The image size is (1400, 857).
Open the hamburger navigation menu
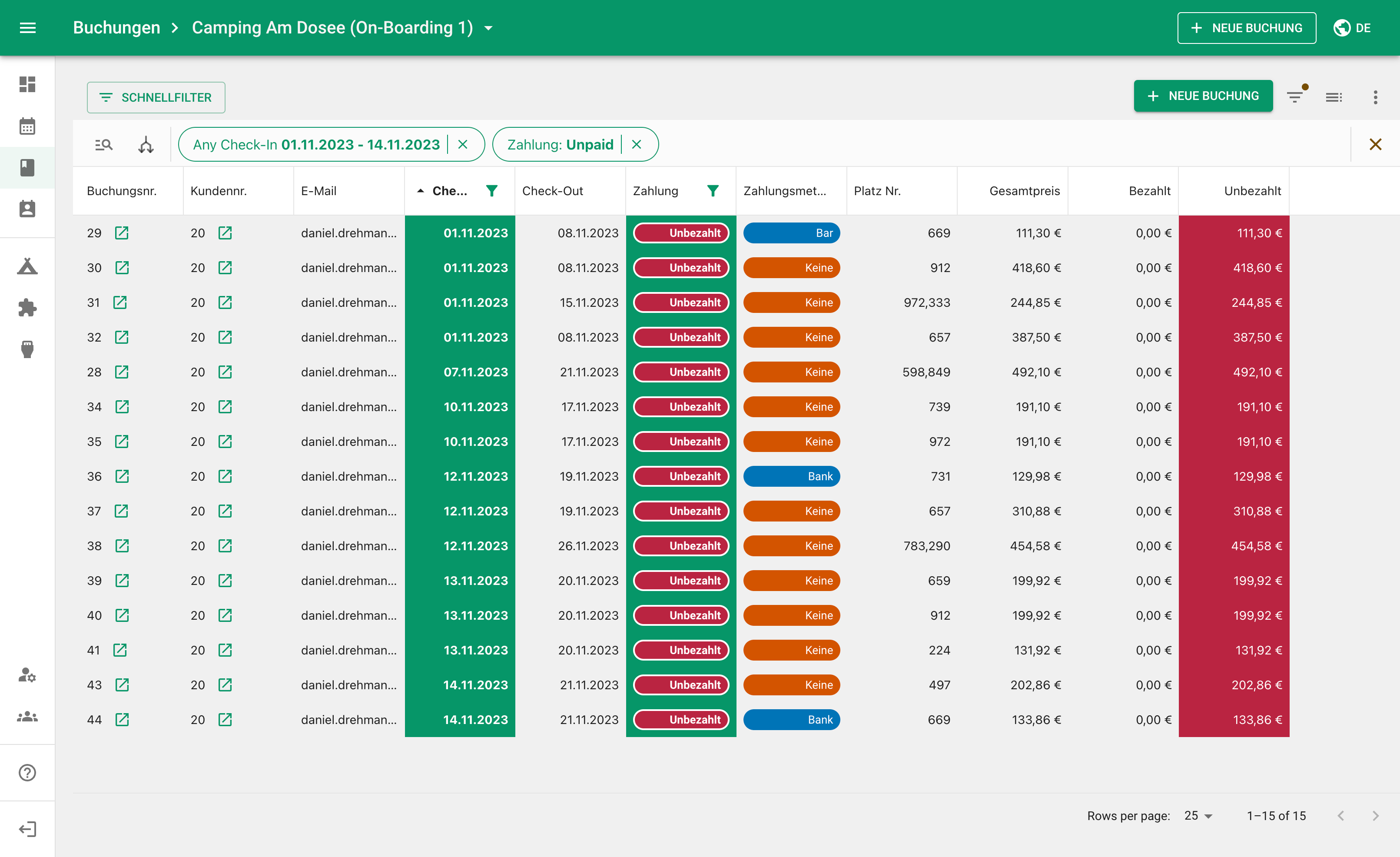click(27, 28)
